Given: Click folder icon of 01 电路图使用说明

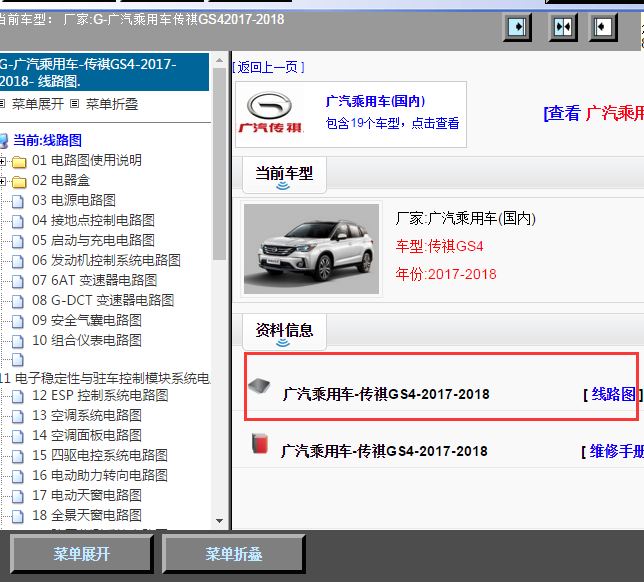Looking at the screenshot, I should click(18, 161).
